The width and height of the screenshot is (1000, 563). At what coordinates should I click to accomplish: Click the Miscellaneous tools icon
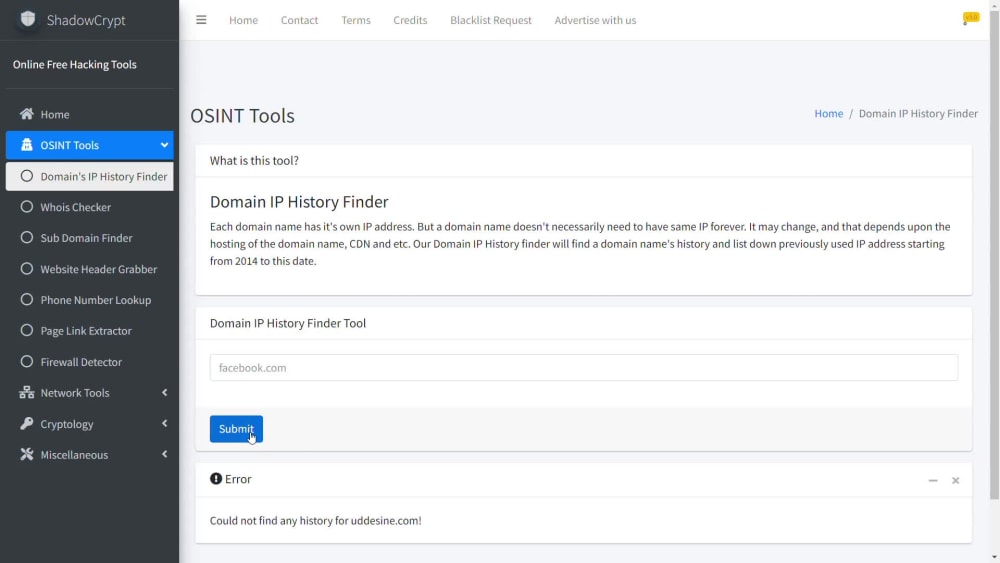point(26,455)
